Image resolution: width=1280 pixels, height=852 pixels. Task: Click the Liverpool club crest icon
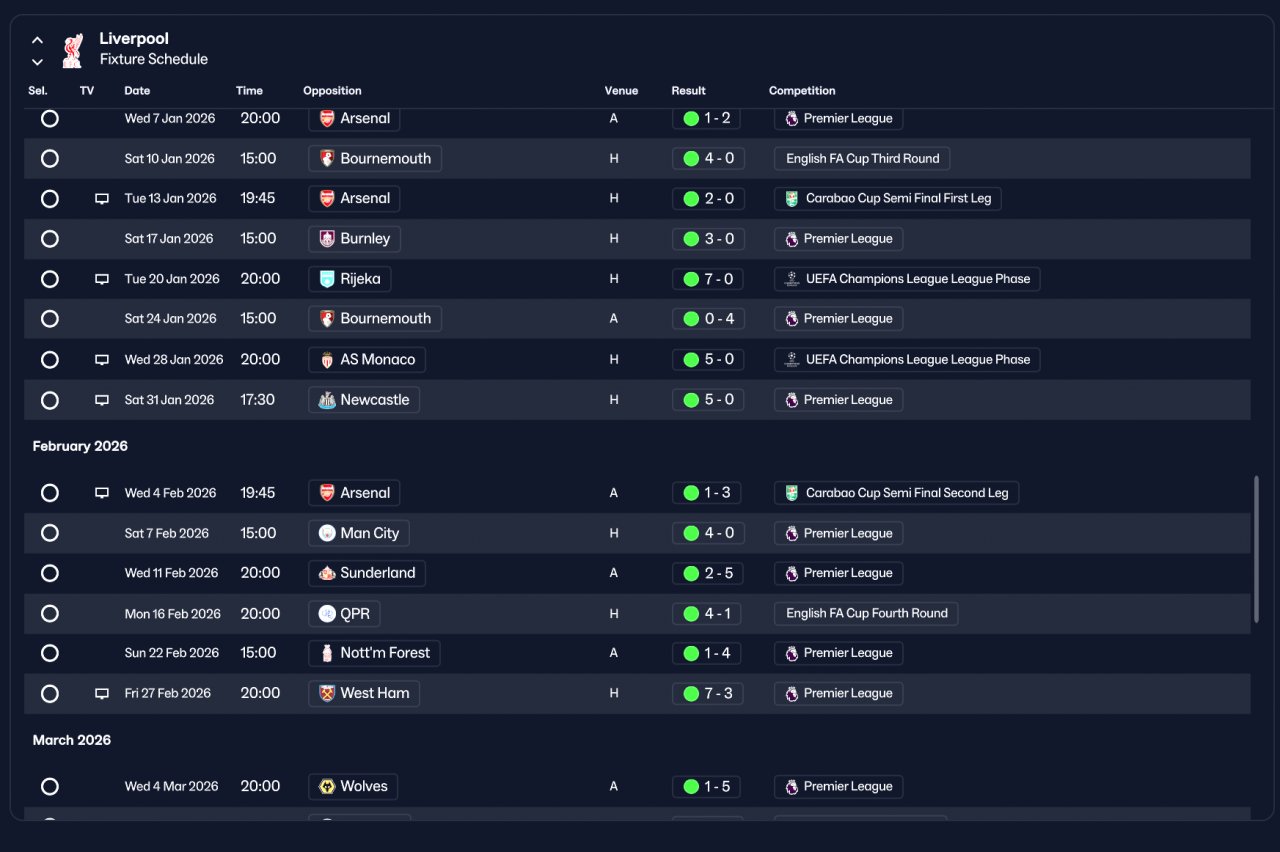pyautogui.click(x=72, y=51)
